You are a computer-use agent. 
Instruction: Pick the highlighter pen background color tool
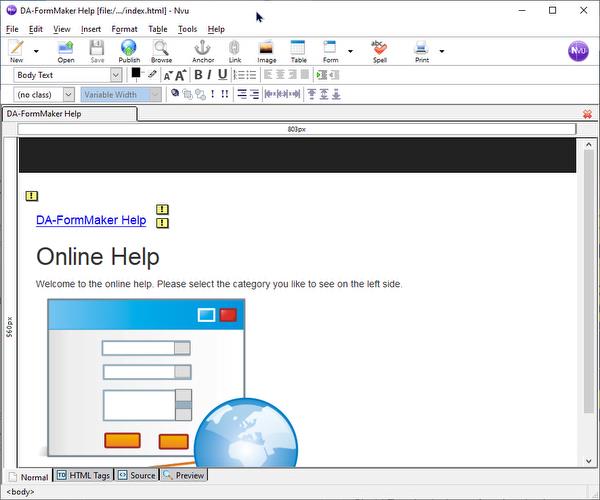point(152,74)
